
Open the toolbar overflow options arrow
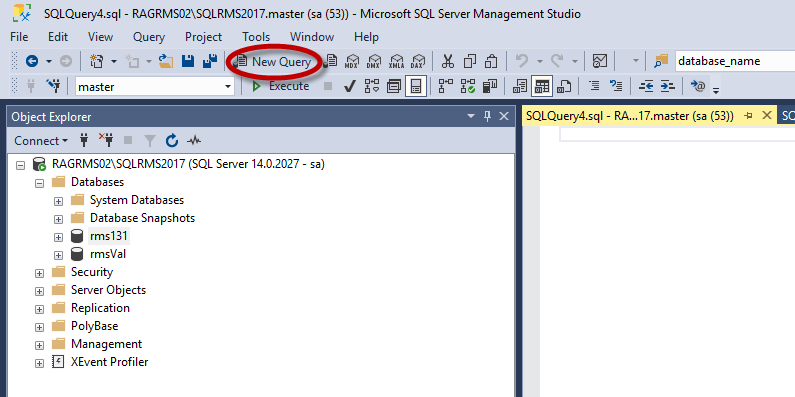(715, 91)
